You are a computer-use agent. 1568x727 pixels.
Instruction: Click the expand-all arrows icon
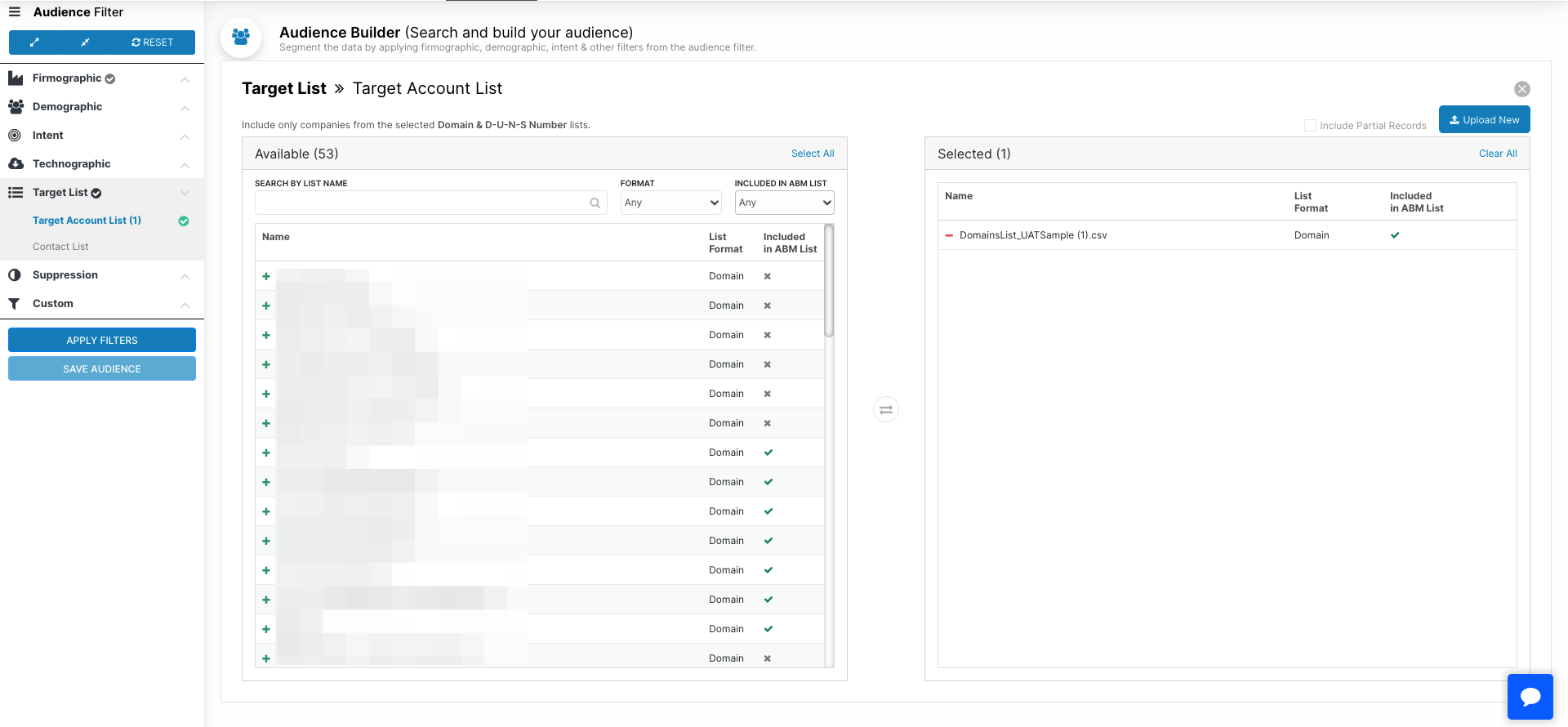[x=34, y=42]
